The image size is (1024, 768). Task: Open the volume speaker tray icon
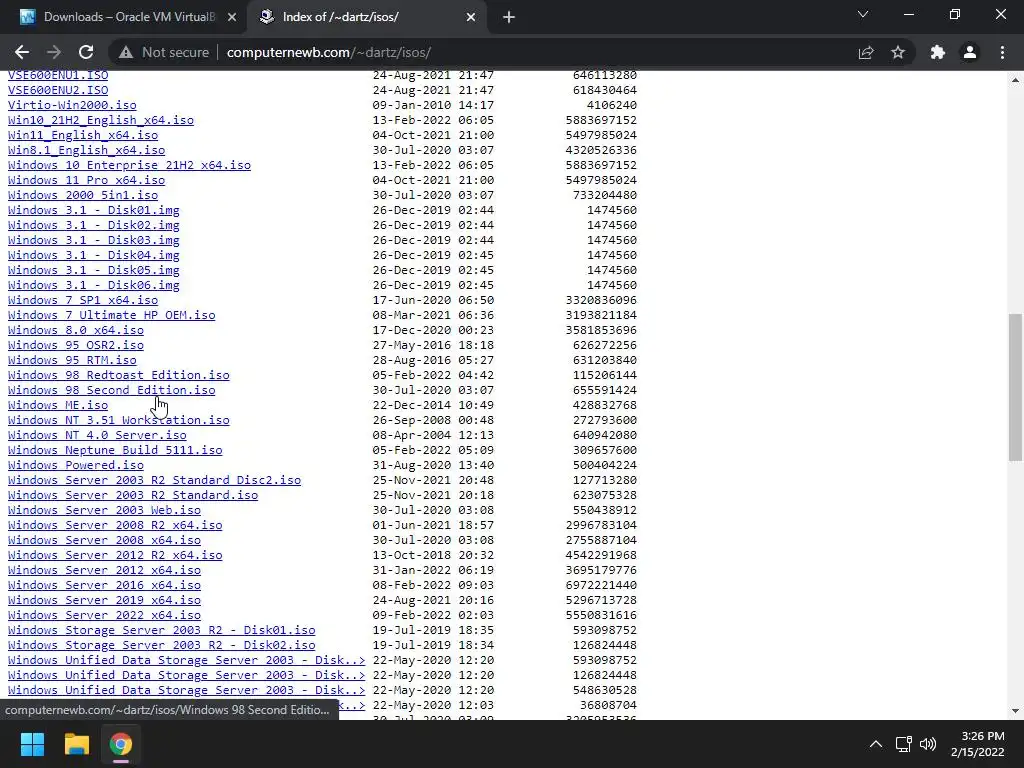click(927, 744)
